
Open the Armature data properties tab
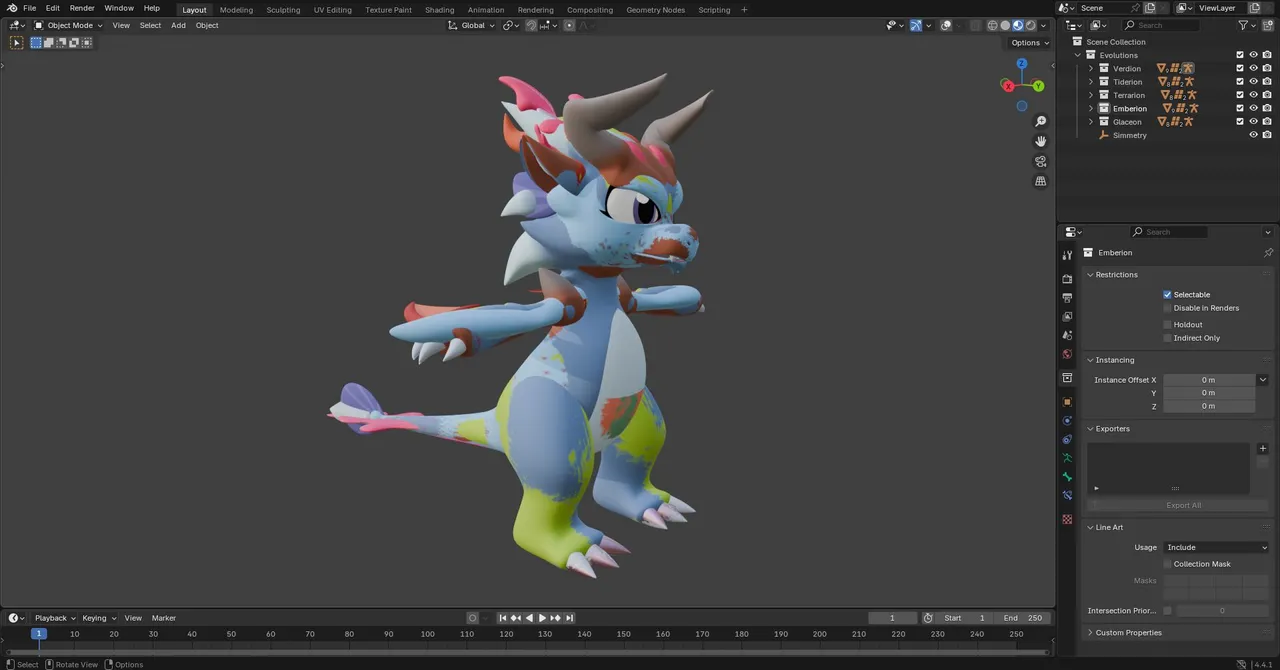click(1067, 458)
